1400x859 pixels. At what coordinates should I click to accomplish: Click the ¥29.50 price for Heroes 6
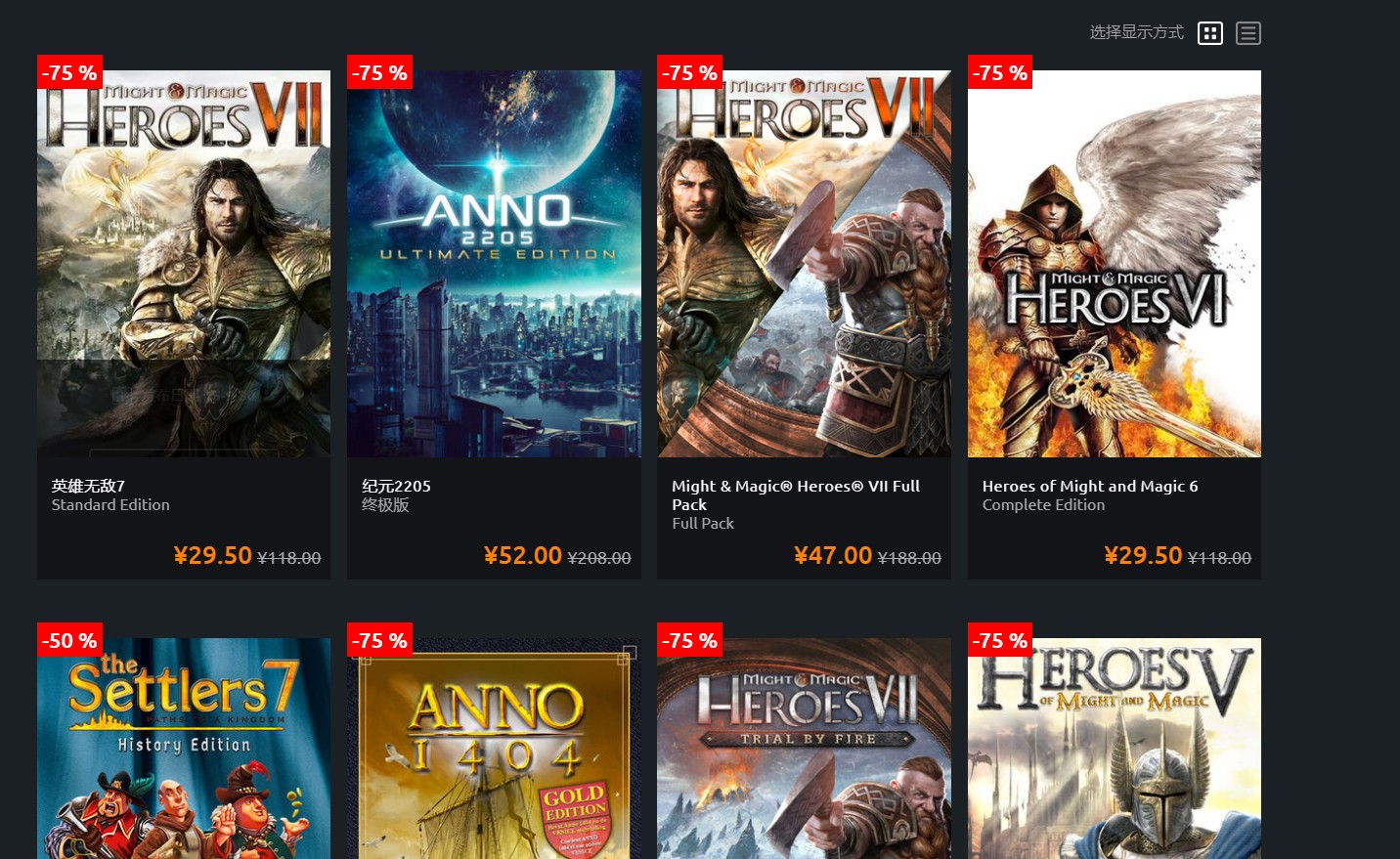tap(1143, 555)
